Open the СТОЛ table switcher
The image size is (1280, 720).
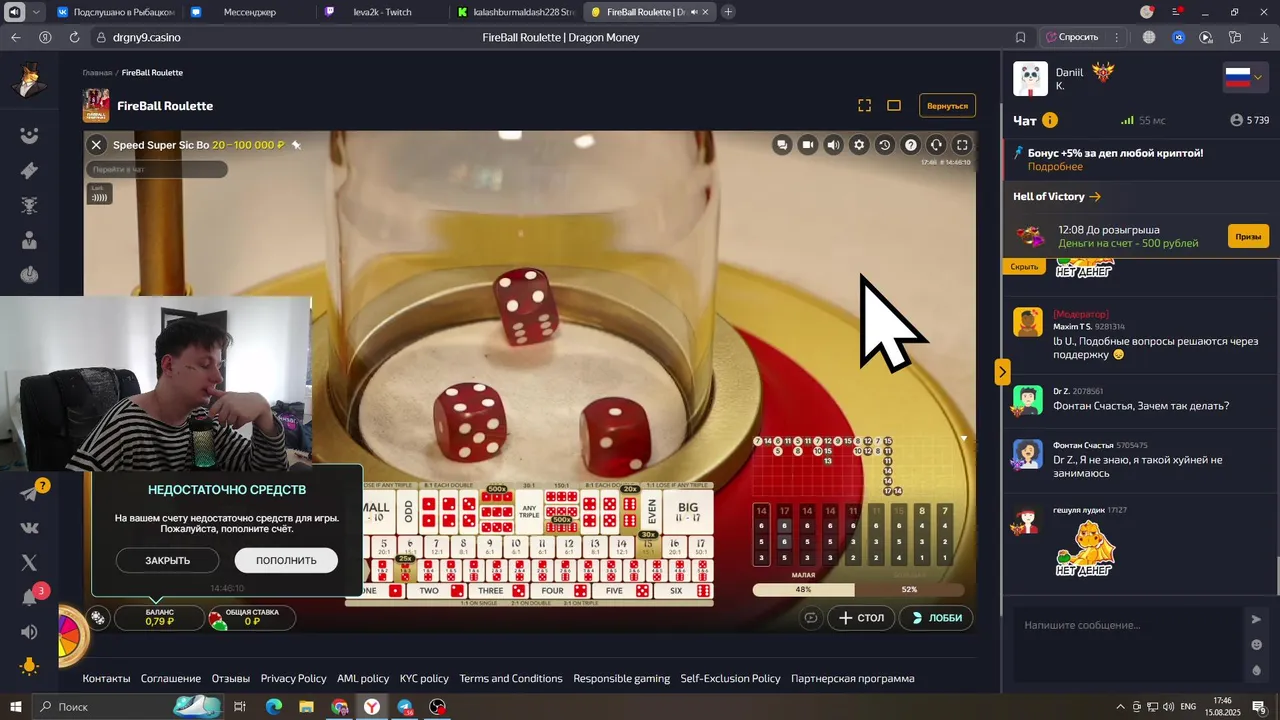[861, 618]
